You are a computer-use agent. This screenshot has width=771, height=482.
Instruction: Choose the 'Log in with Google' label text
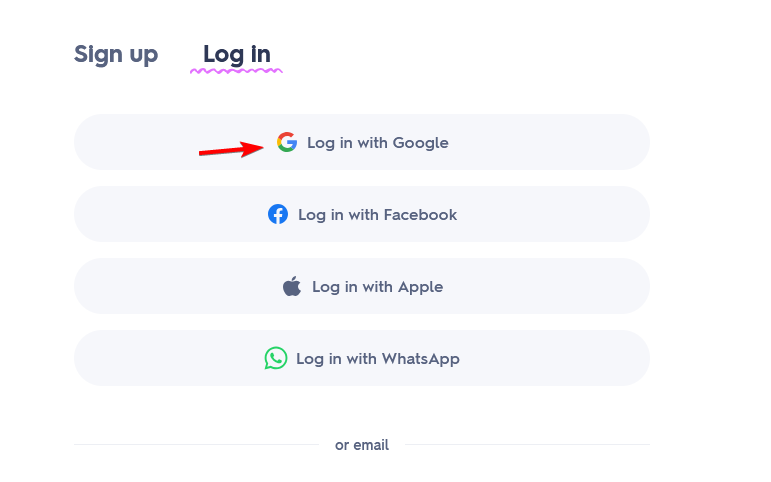(378, 143)
